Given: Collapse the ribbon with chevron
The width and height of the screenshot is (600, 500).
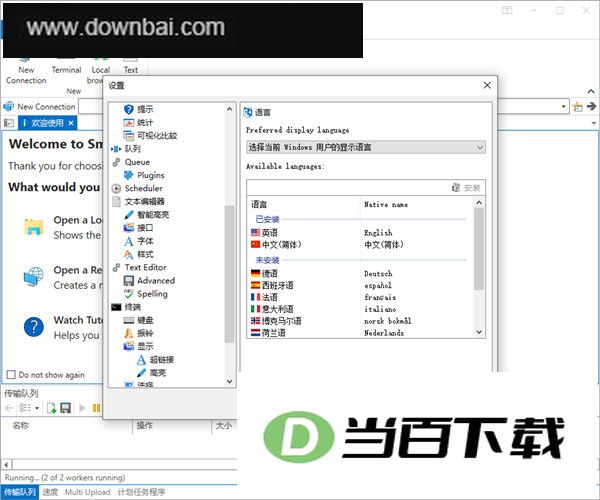Looking at the screenshot, I should [x=591, y=91].
